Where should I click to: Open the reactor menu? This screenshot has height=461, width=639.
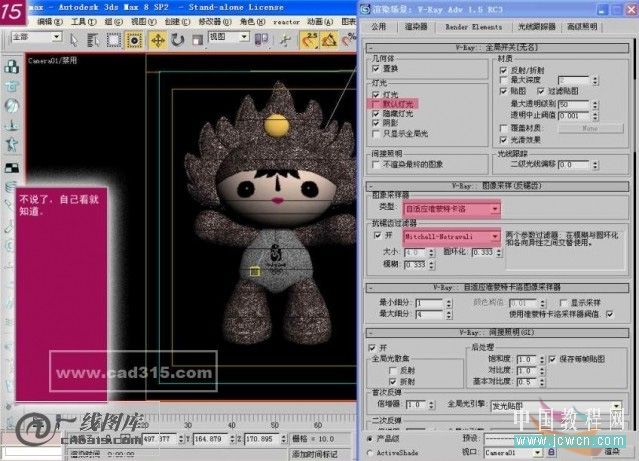point(286,22)
